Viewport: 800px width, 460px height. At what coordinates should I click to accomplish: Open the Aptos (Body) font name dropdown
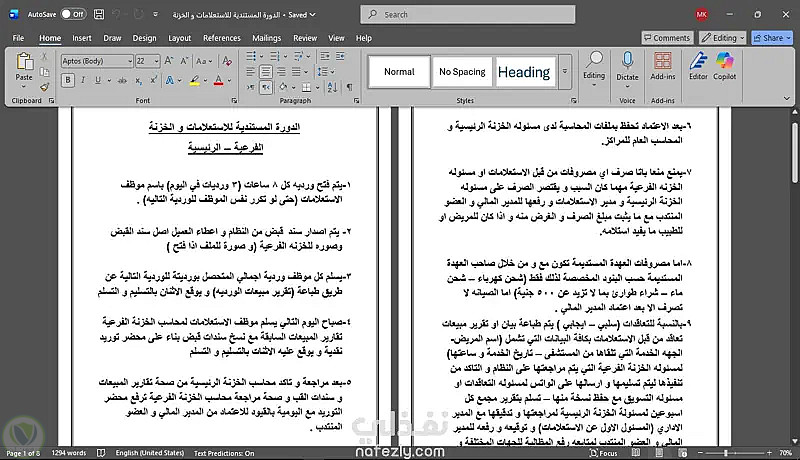[130, 61]
